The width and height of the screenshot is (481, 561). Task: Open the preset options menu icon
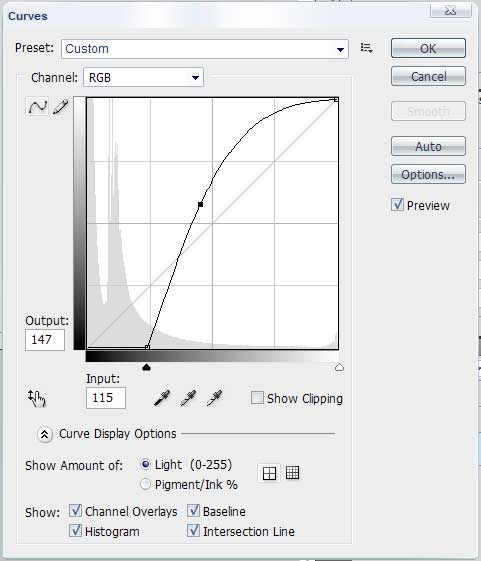tap(366, 48)
